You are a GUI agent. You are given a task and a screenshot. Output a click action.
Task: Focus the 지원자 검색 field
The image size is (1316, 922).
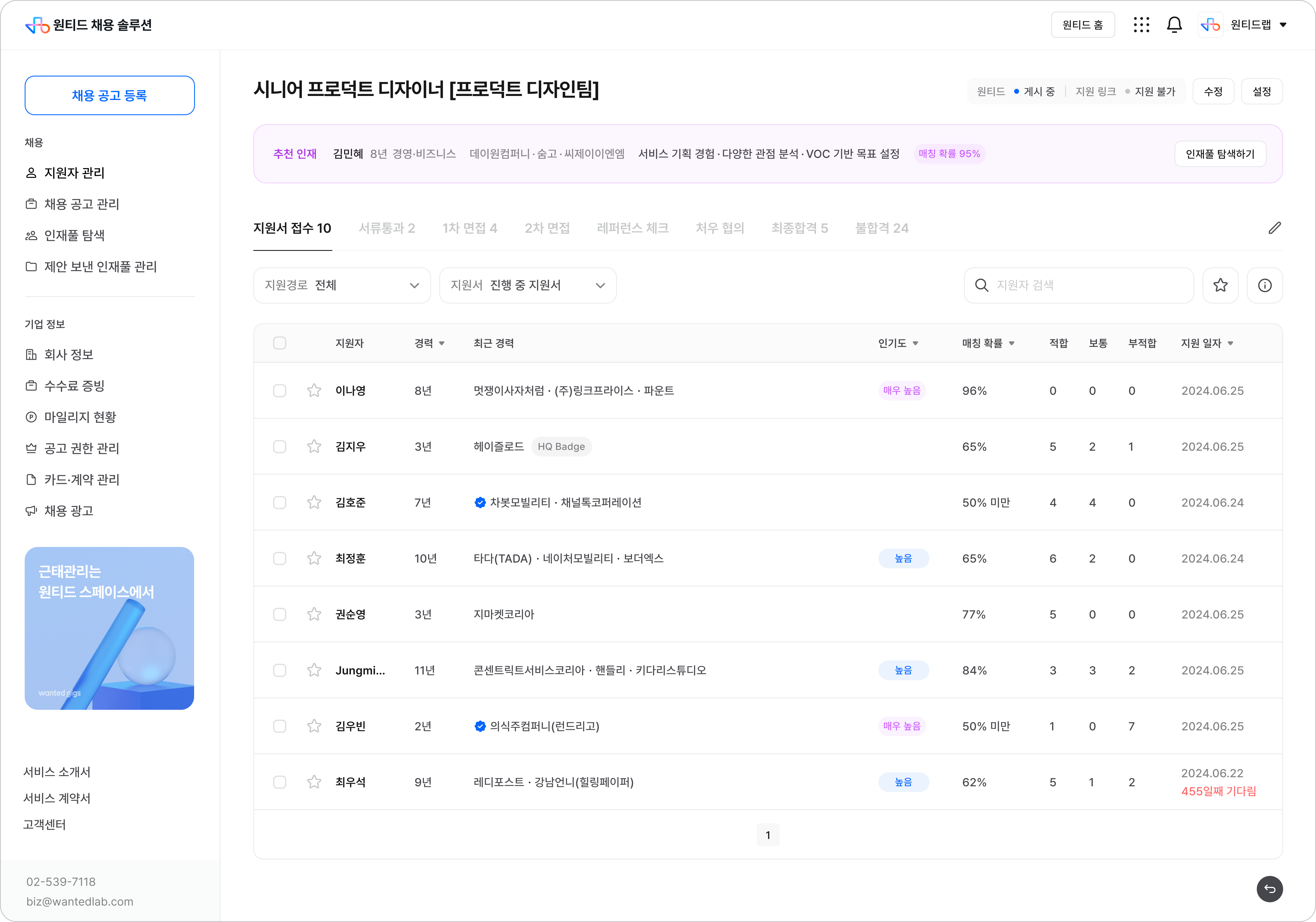(x=1079, y=285)
